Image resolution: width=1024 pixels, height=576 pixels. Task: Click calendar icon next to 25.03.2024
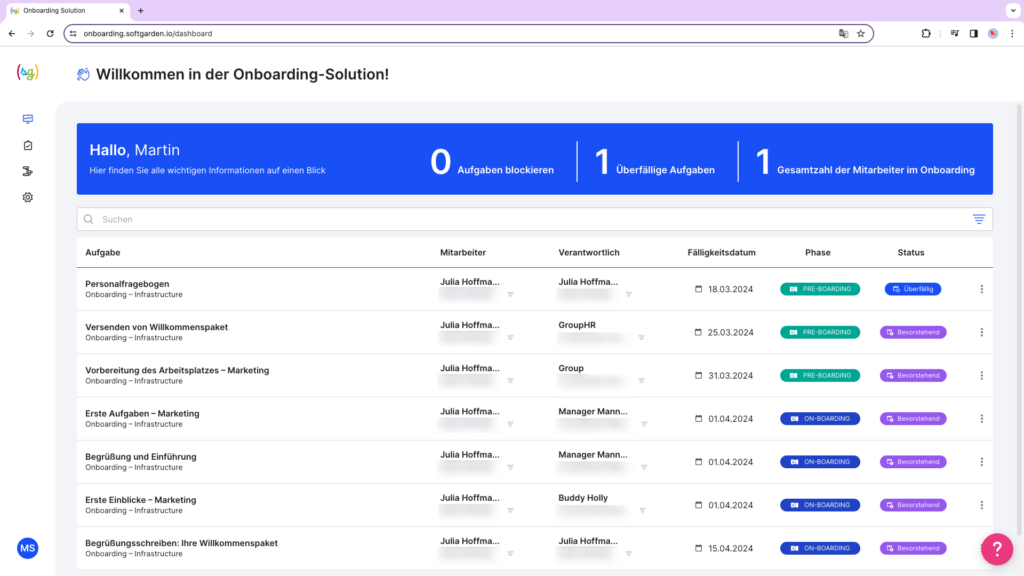(x=699, y=332)
